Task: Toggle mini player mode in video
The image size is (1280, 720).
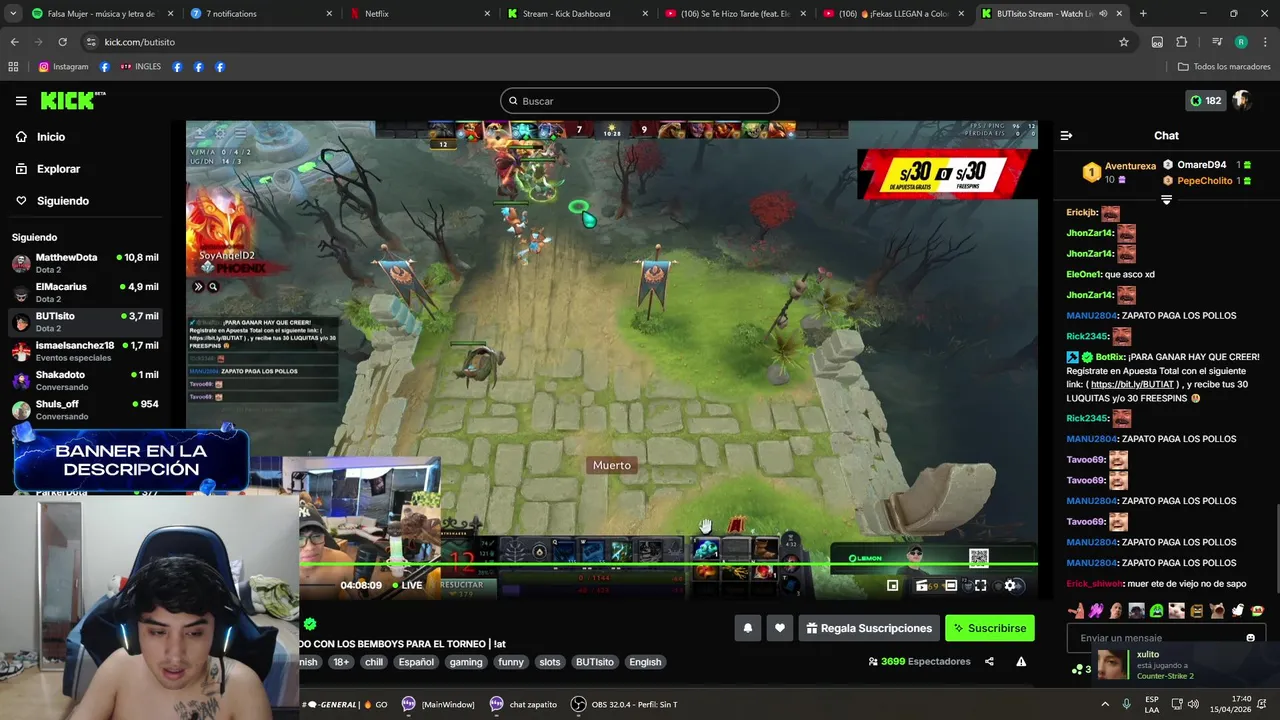Action: click(x=893, y=586)
